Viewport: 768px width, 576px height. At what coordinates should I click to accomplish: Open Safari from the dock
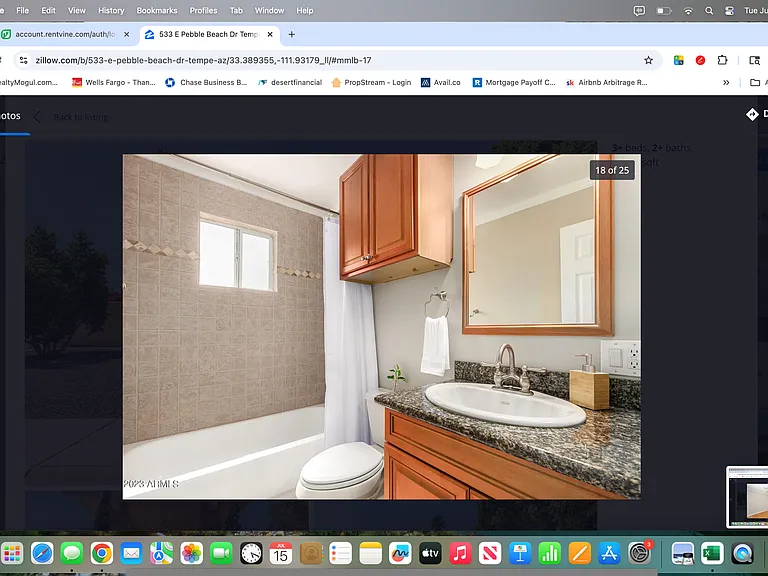[42, 554]
